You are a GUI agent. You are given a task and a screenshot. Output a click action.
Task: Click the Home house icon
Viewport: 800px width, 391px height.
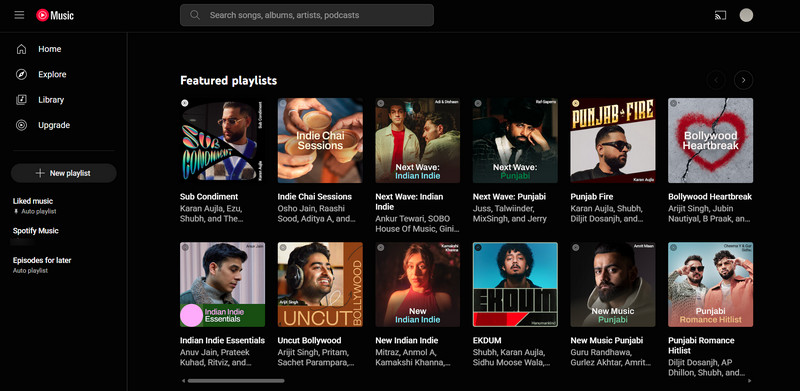click(21, 49)
